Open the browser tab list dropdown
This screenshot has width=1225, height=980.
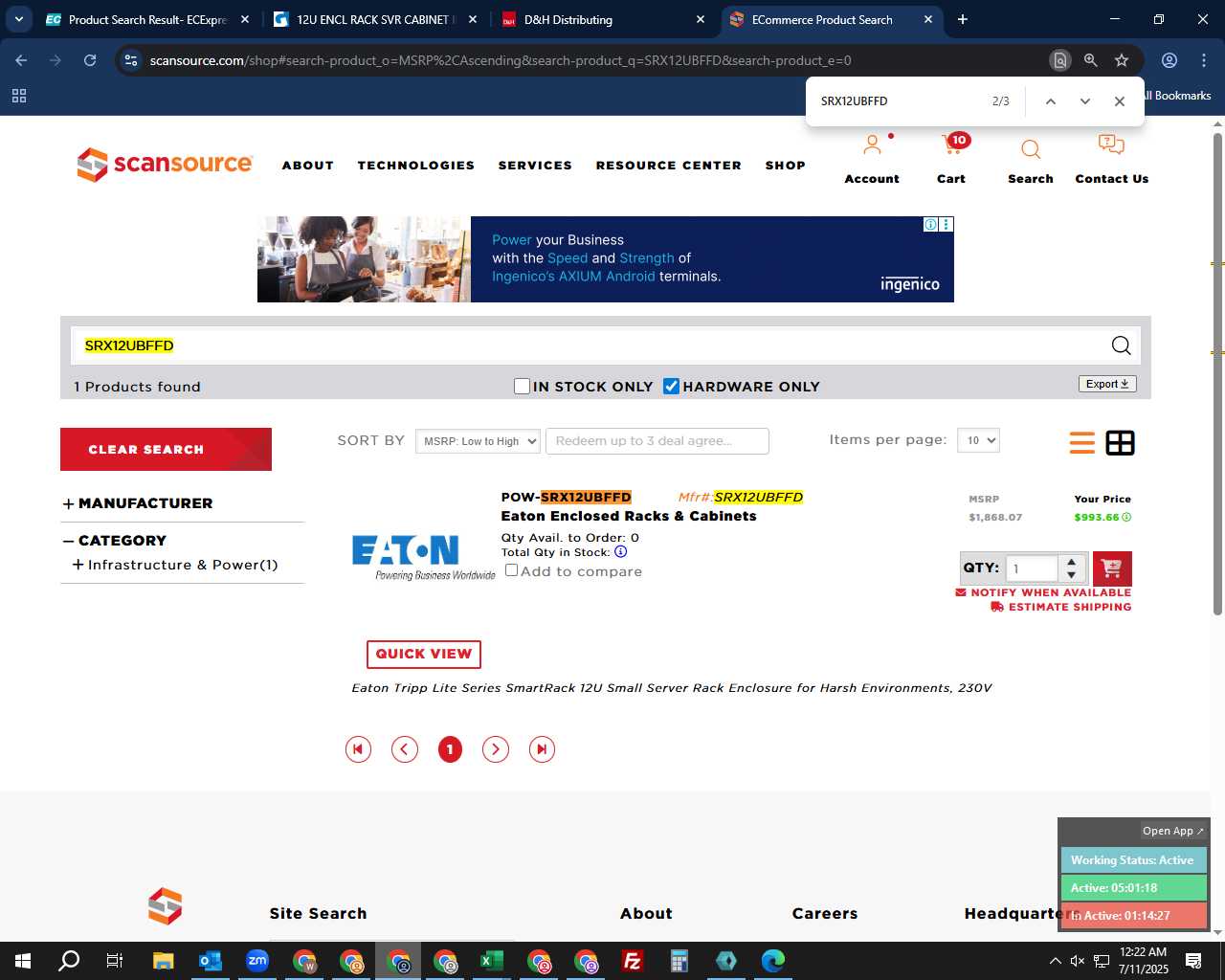pyautogui.click(x=19, y=19)
